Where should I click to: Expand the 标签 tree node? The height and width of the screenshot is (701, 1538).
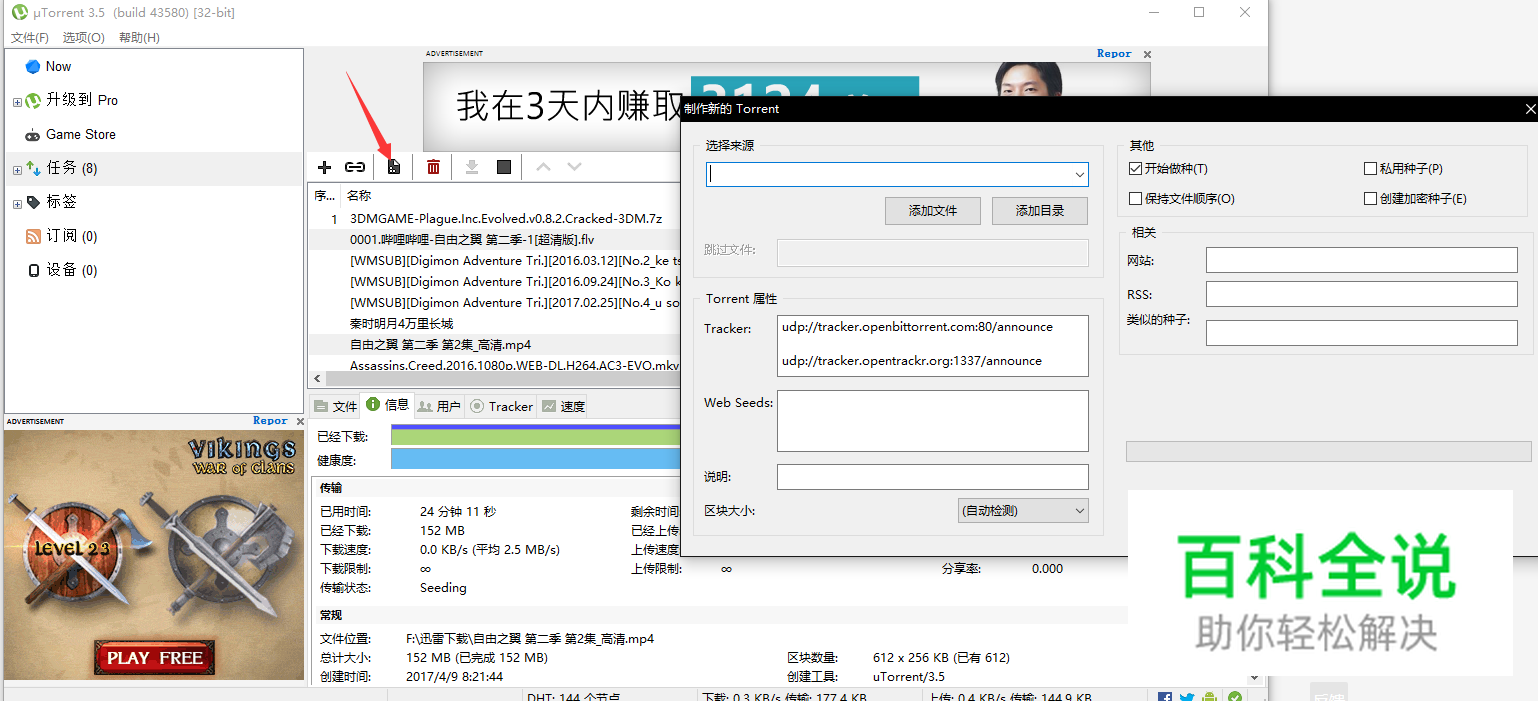[17, 204]
